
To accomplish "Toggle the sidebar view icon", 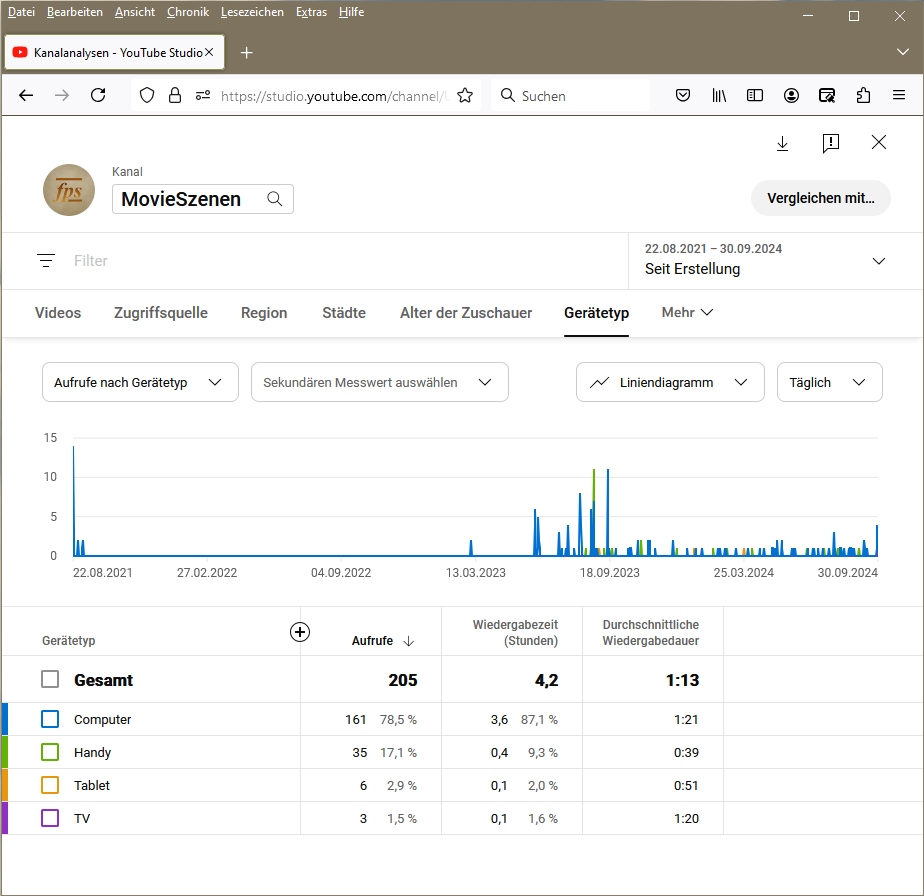I will pos(755,95).
